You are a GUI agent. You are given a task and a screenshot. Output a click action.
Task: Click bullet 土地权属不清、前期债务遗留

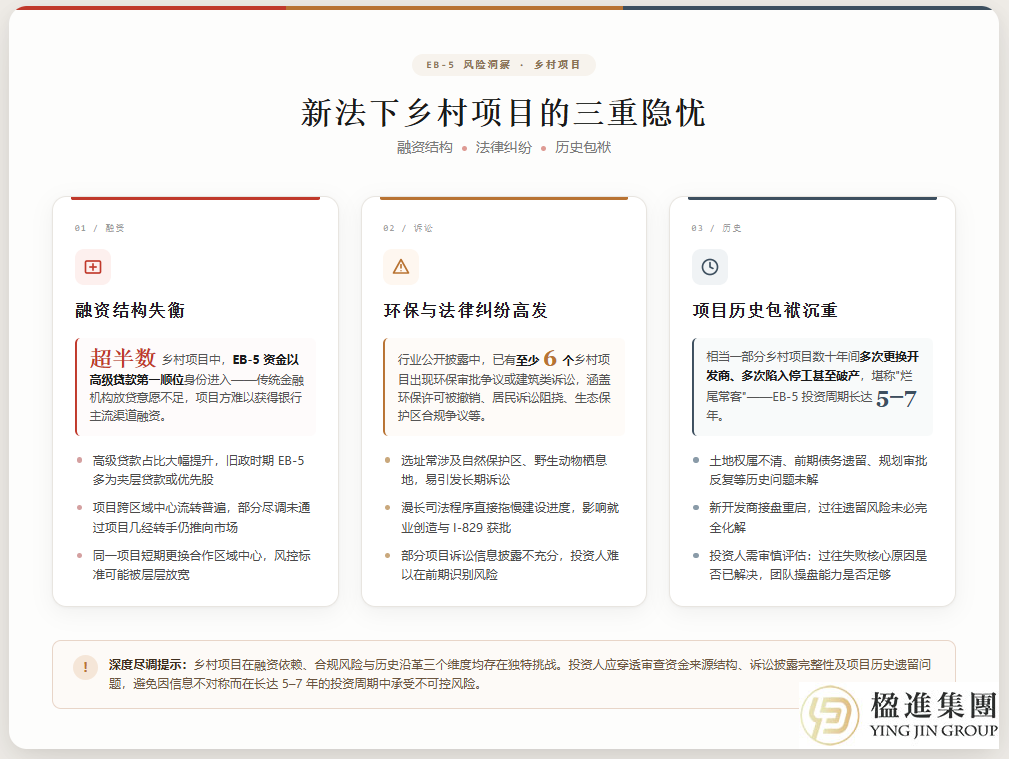pyautogui.click(x=818, y=470)
